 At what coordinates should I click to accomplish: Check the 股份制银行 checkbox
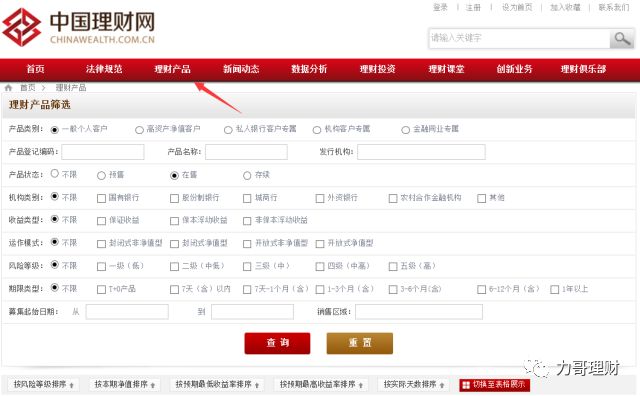pos(174,198)
